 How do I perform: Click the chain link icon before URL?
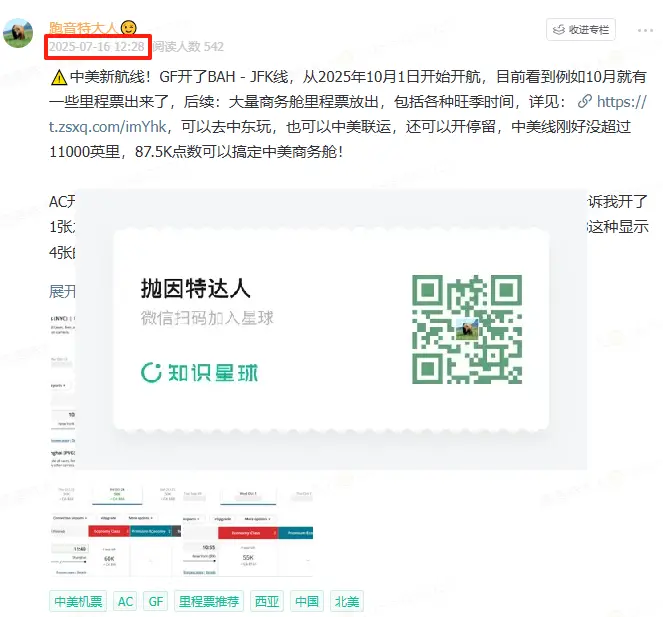click(585, 101)
